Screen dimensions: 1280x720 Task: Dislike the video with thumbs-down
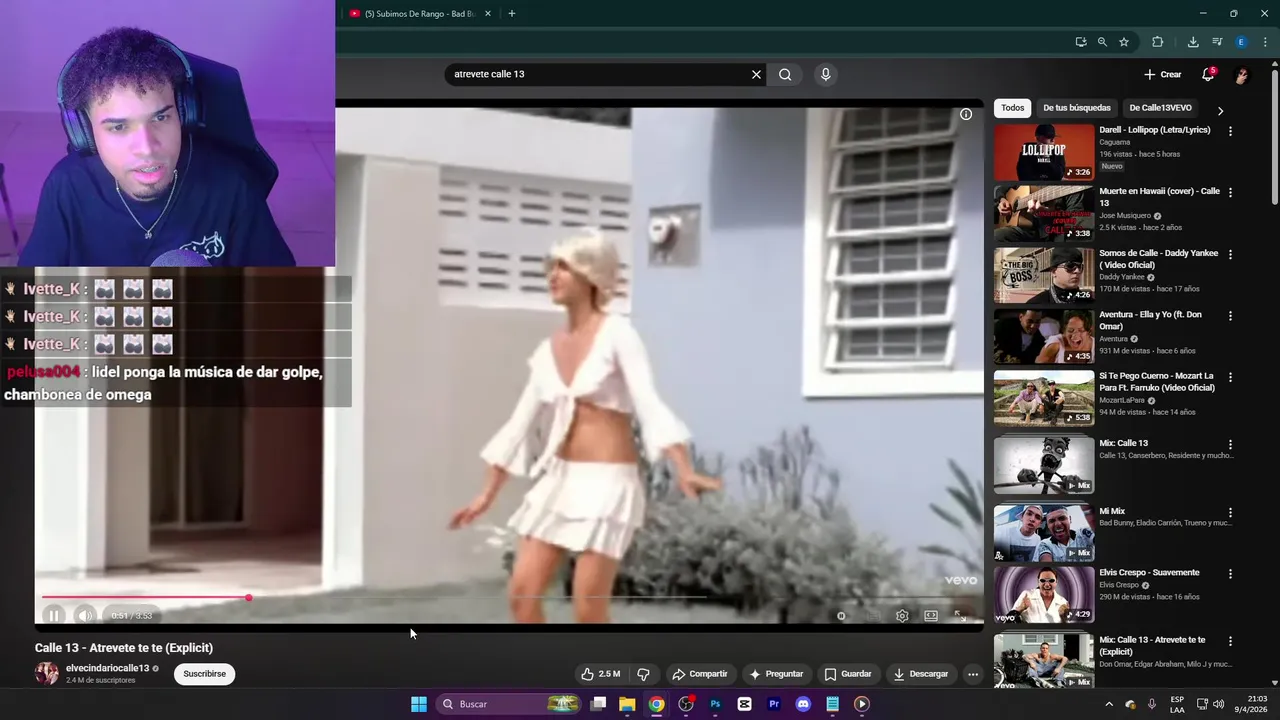click(643, 674)
